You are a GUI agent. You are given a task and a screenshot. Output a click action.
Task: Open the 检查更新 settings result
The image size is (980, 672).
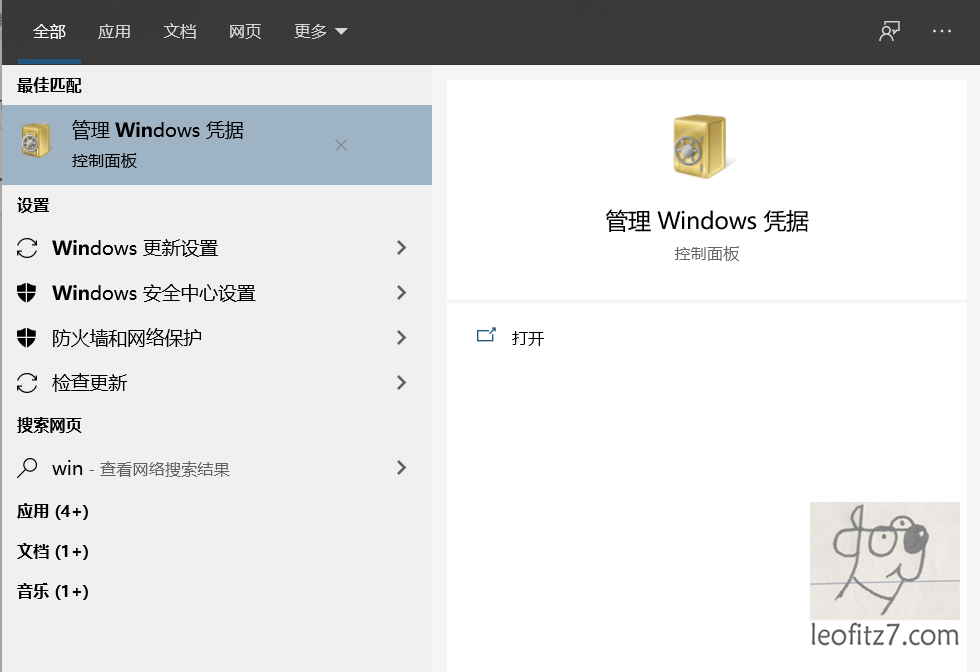(x=217, y=383)
